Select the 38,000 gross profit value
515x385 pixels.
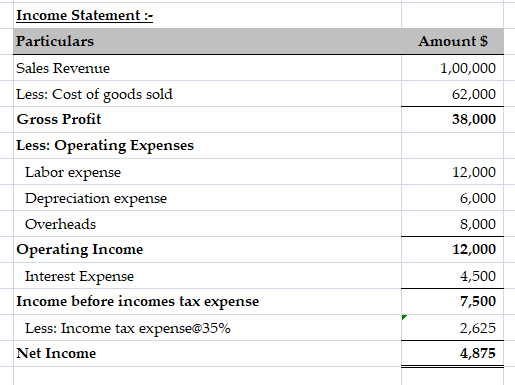[x=453, y=120]
